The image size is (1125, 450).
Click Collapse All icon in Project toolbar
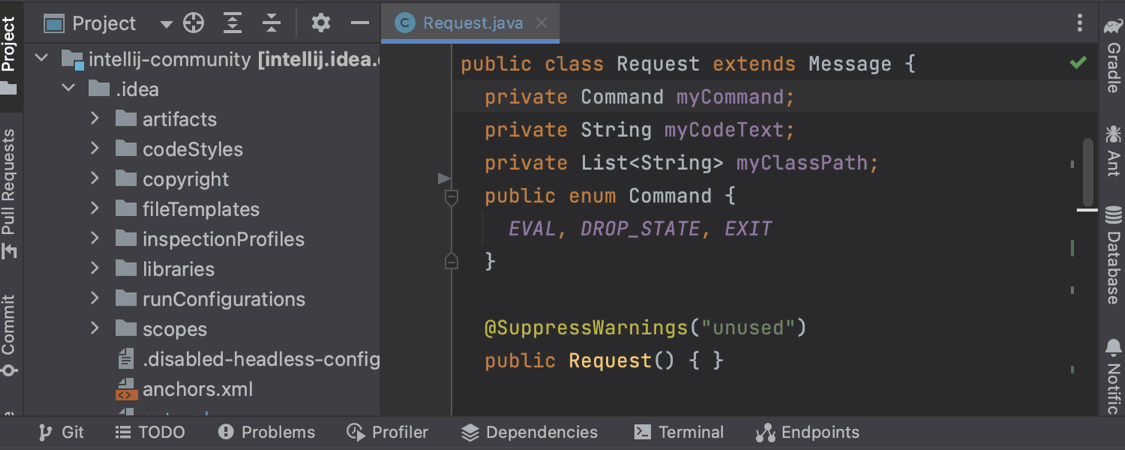[271, 23]
